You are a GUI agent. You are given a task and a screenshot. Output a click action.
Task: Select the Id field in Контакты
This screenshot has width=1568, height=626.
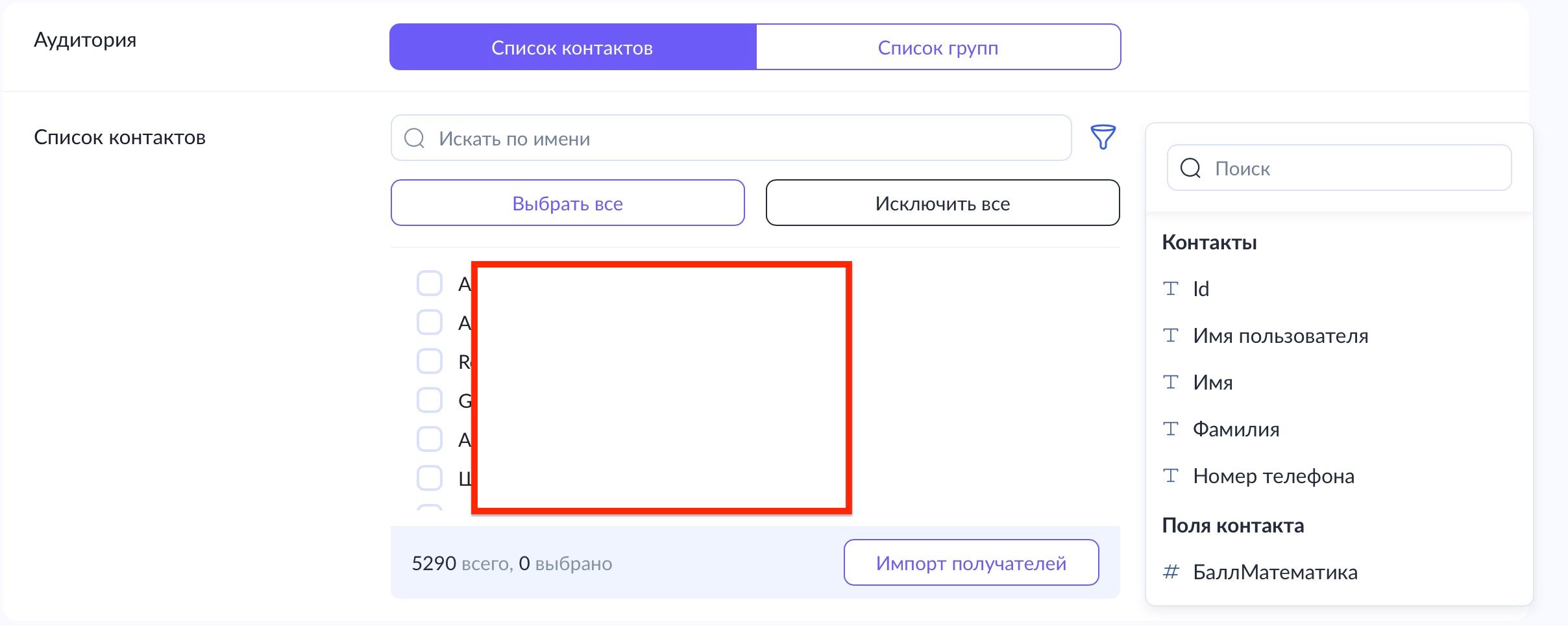point(1201,289)
